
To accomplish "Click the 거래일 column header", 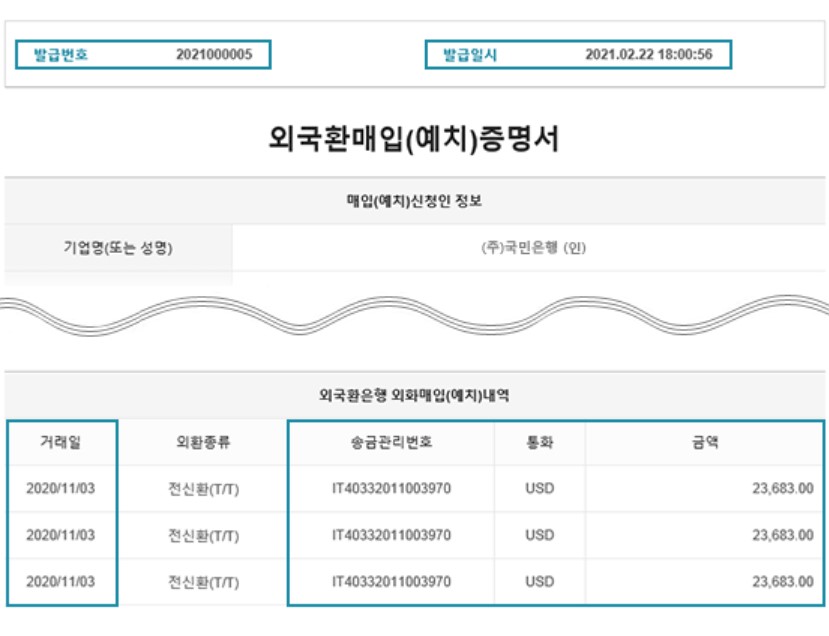I will [61, 442].
